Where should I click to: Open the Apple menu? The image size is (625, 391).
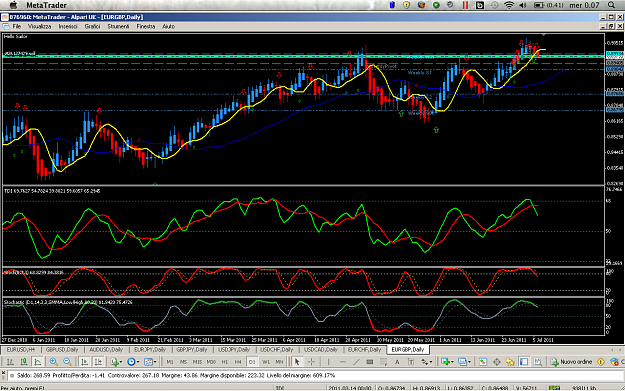(13, 5)
